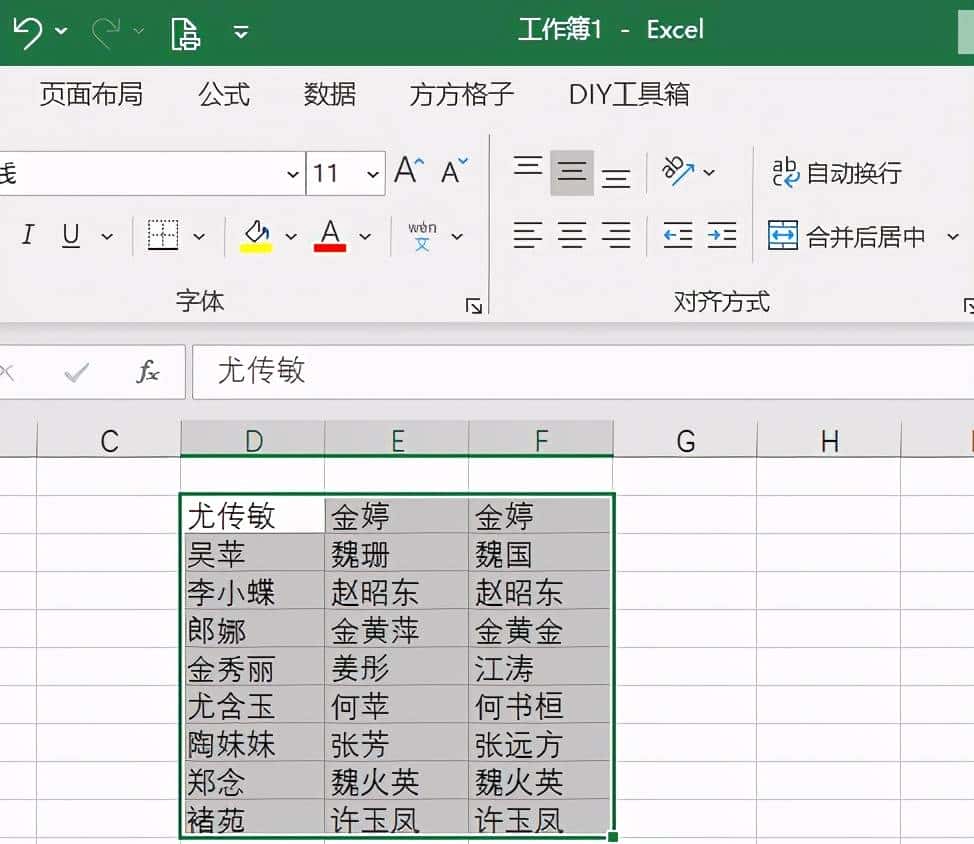Click the column G header
Image resolution: width=974 pixels, height=844 pixels.
click(685, 439)
